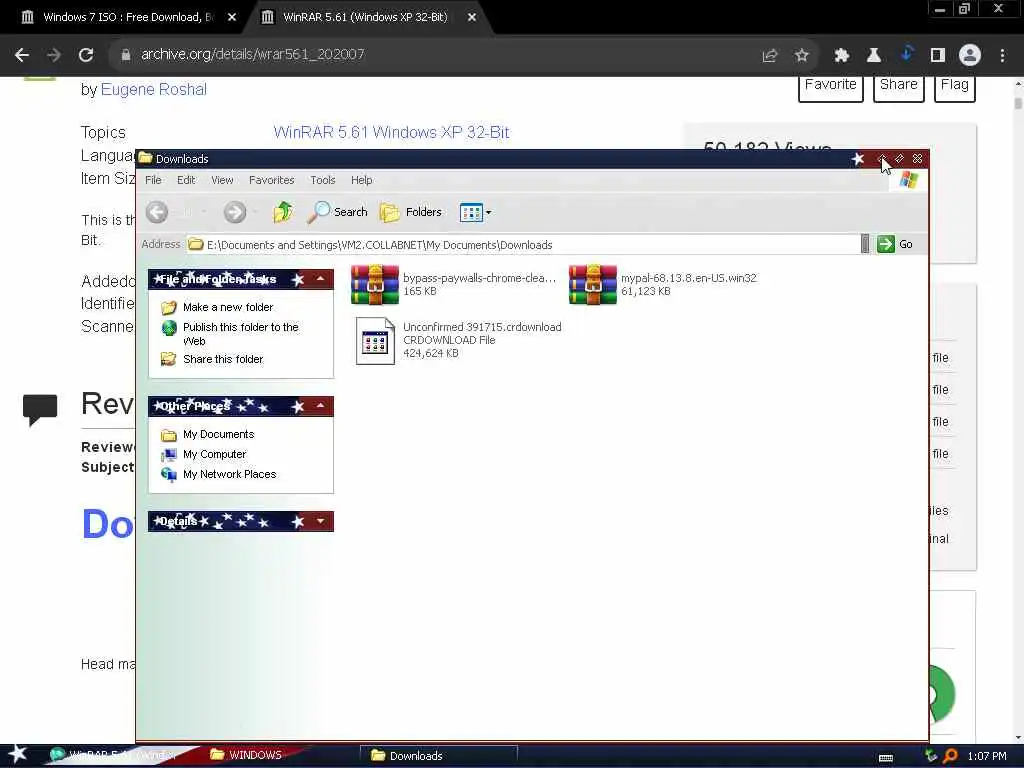The height and width of the screenshot is (768, 1024).
Task: Open the Views dropdown in explorer toolbar
Action: pyautogui.click(x=475, y=212)
